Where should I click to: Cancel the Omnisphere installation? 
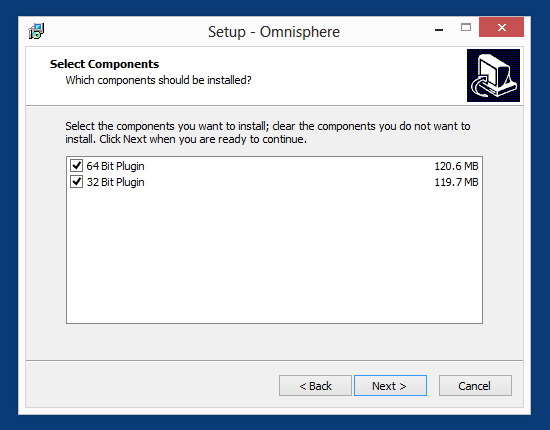[x=475, y=385]
